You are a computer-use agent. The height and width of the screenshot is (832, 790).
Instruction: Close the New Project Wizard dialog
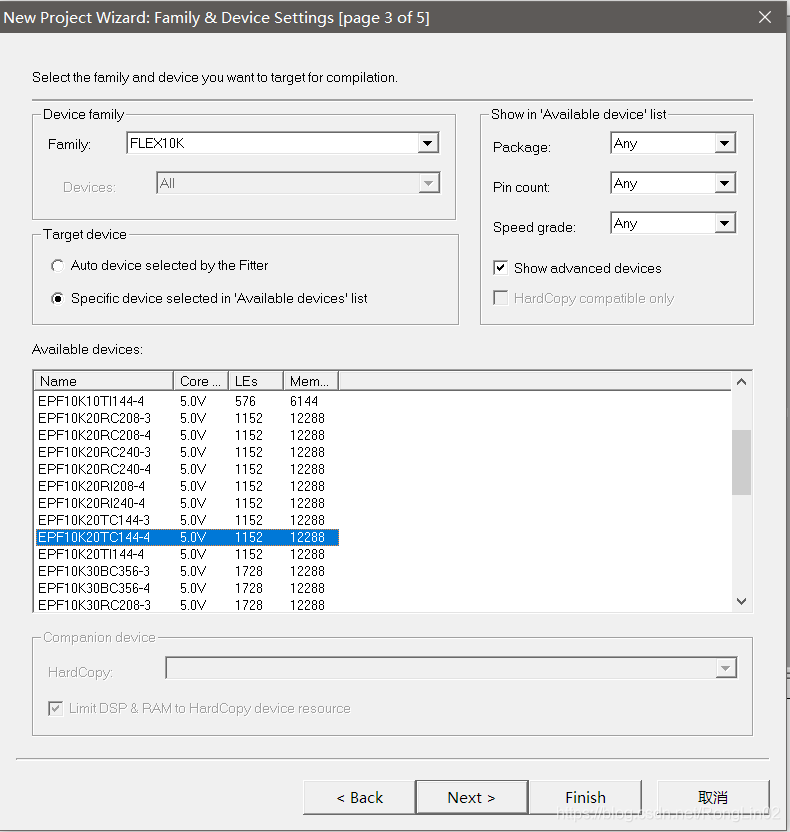point(765,17)
